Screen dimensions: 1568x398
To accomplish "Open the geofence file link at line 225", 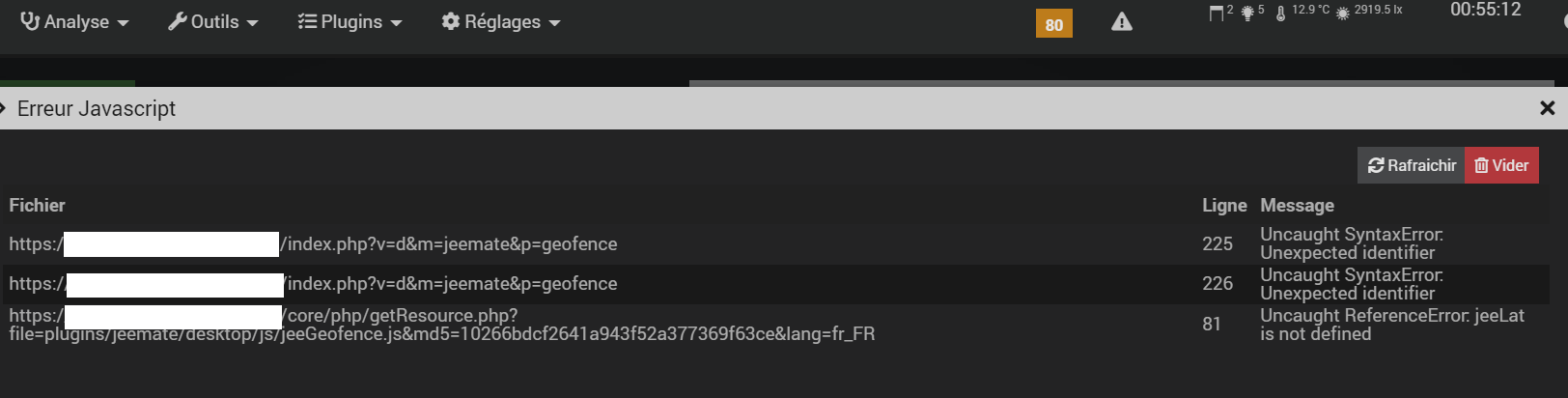I will (451, 244).
